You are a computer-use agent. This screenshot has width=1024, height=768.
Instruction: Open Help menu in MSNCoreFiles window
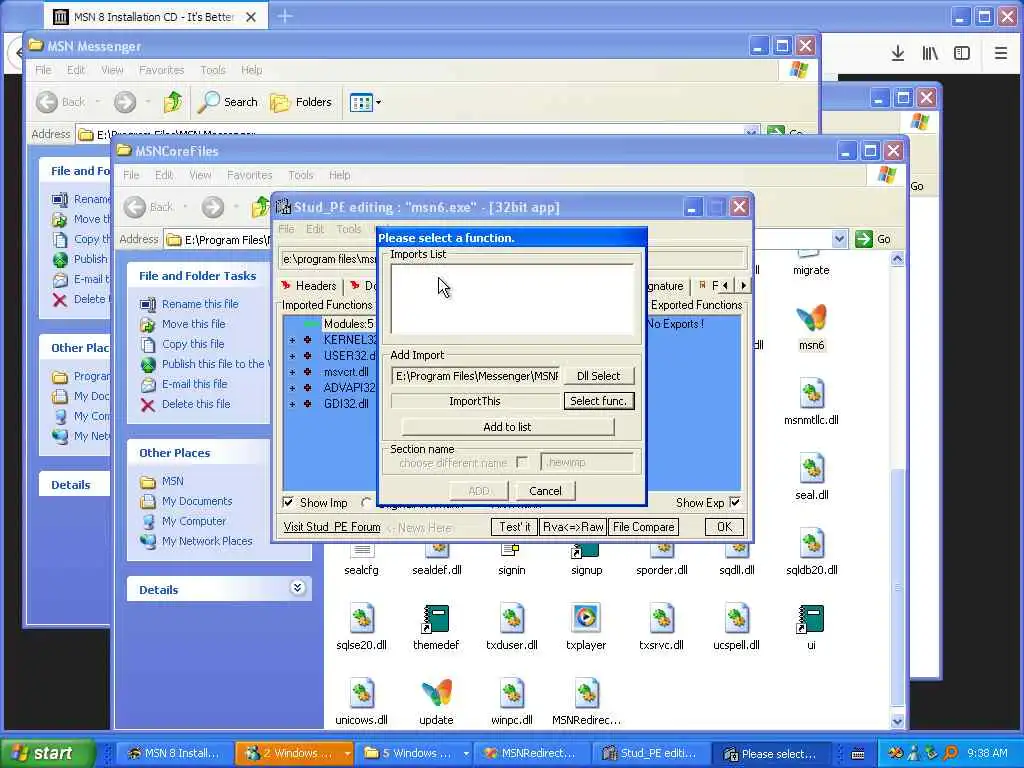(x=340, y=175)
